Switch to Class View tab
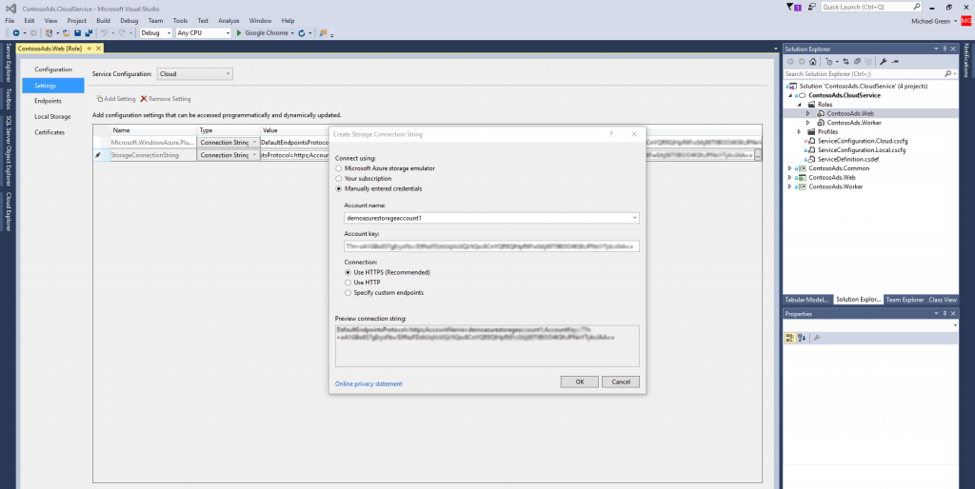 click(x=943, y=300)
